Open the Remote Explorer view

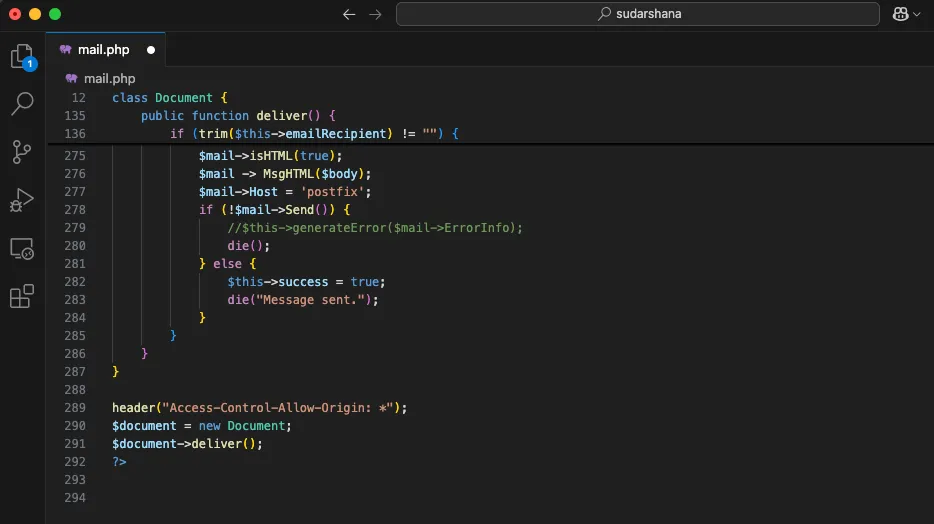point(22,248)
